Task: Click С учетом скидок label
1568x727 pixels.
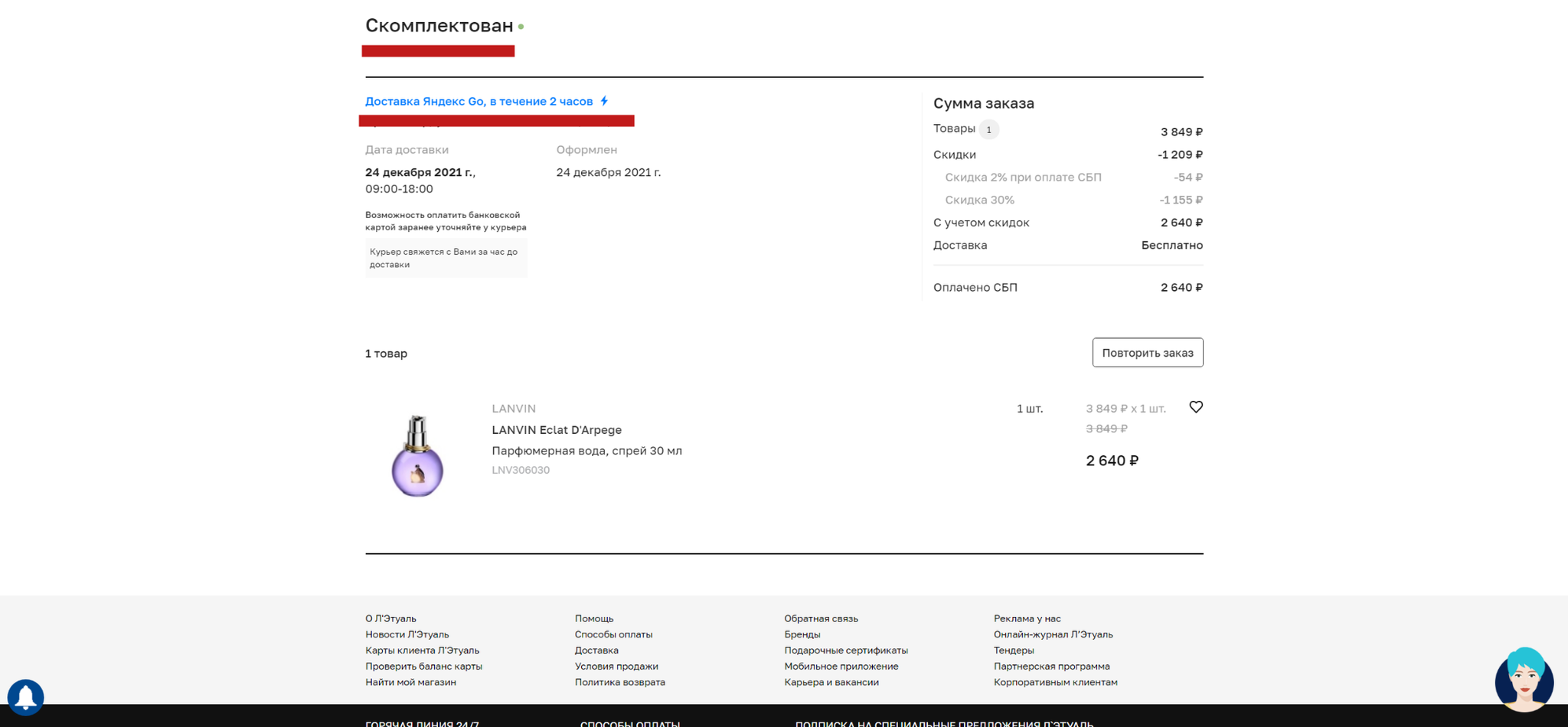Action: tap(982, 223)
